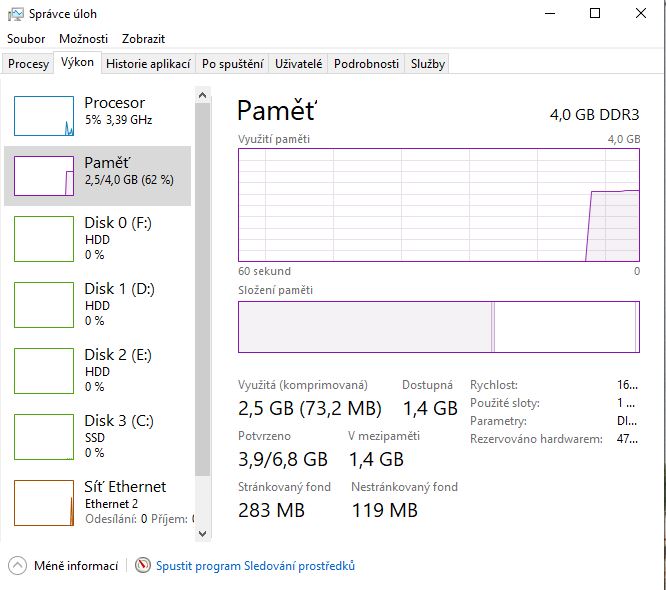Open the Zobrazit menu
Image resolution: width=666 pixels, height=590 pixels.
[143, 39]
